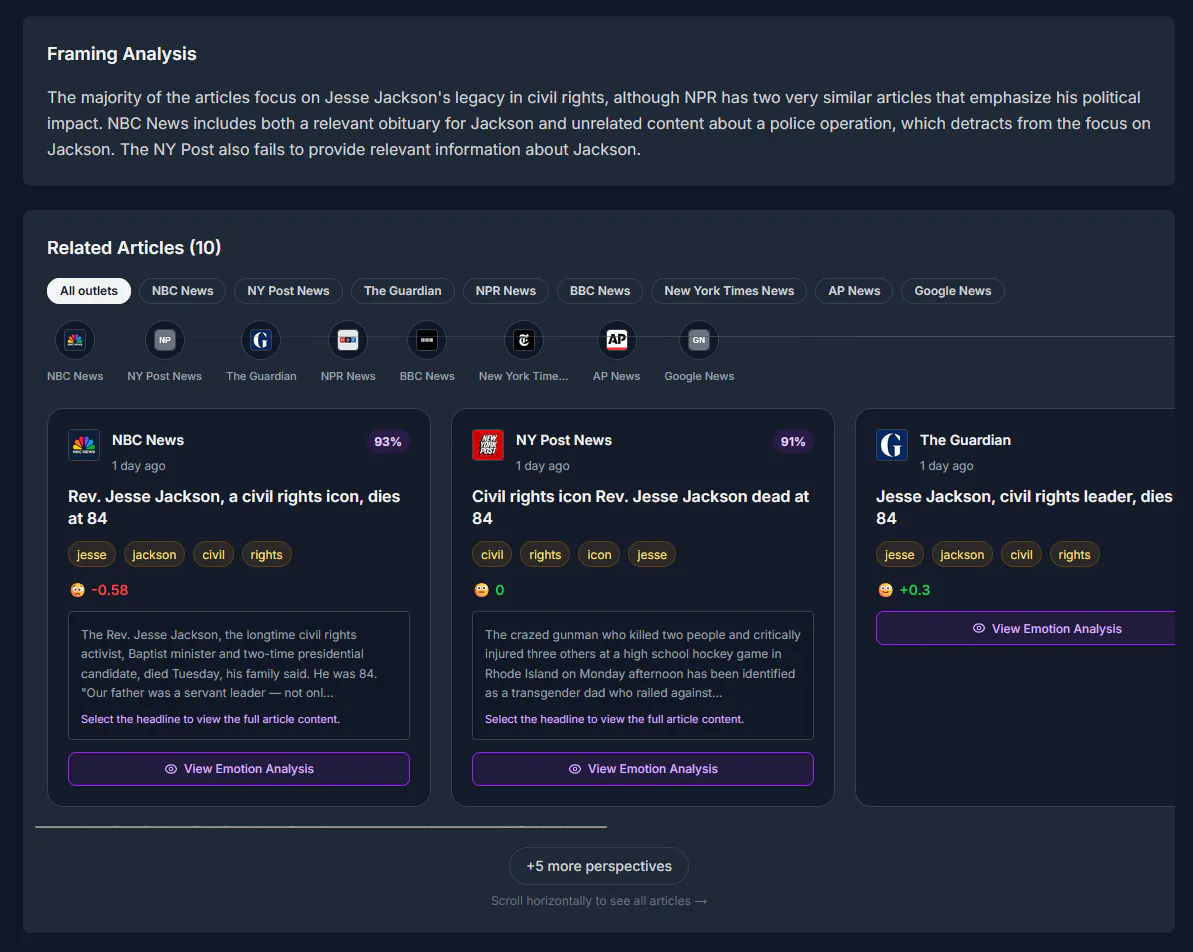The width and height of the screenshot is (1193, 952).
Task: Click the eye icon in Guardian's Emotion Analysis button
Action: point(979,629)
